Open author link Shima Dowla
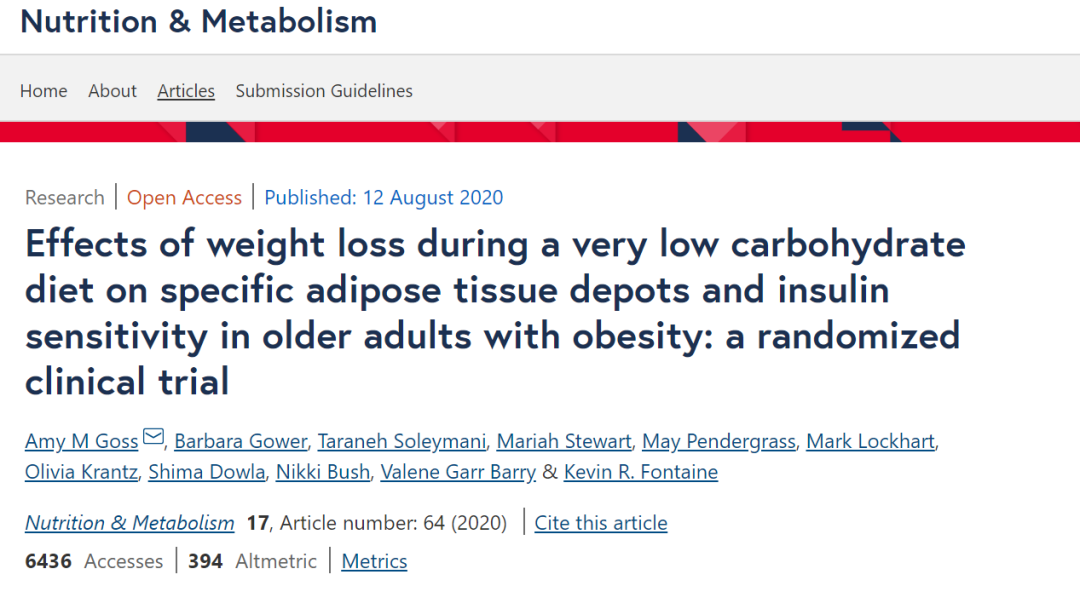 click(x=207, y=472)
